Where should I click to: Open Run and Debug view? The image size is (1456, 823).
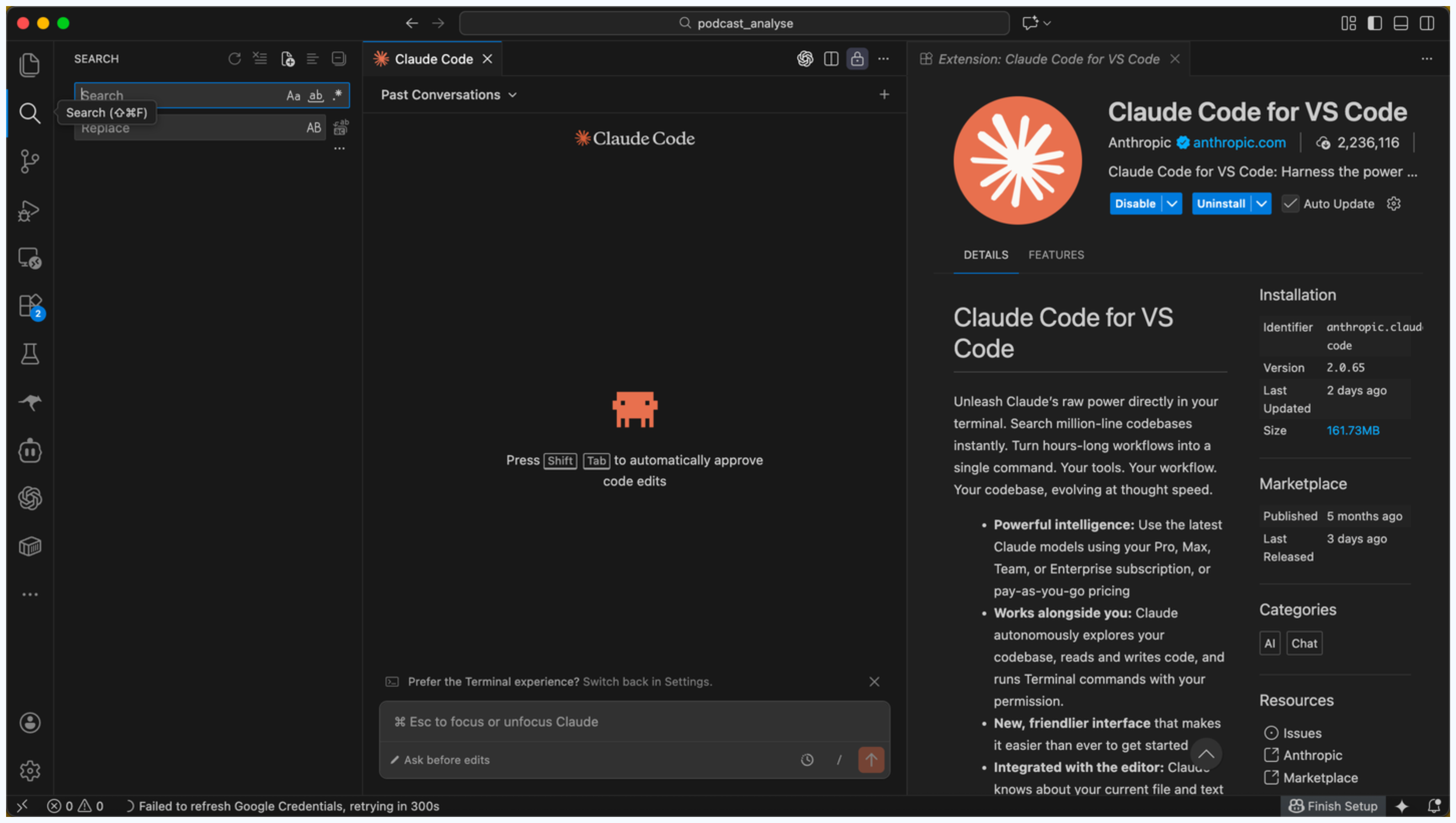[x=30, y=211]
